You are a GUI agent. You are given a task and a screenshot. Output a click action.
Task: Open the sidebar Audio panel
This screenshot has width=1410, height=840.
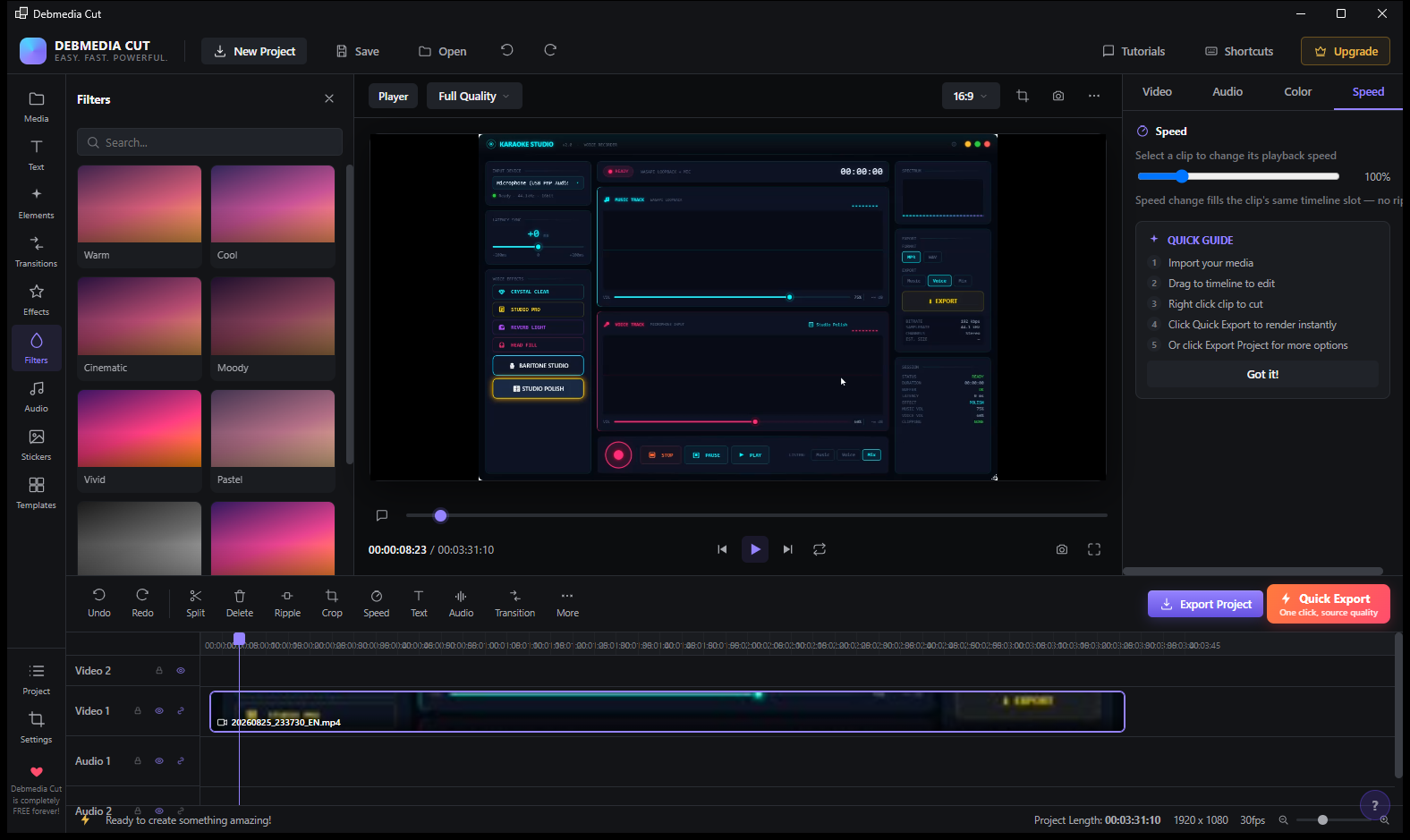tap(36, 396)
